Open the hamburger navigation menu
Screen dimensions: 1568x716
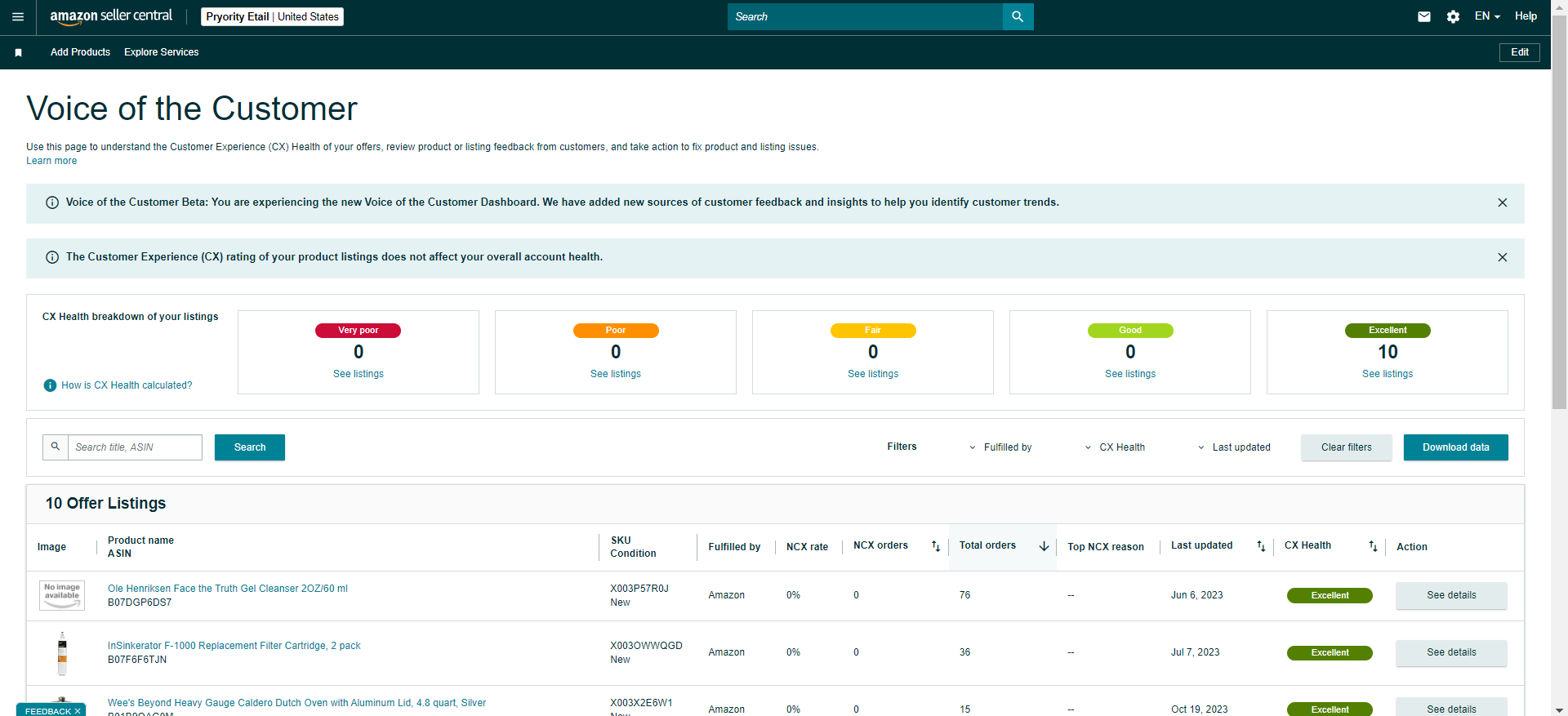(18, 16)
